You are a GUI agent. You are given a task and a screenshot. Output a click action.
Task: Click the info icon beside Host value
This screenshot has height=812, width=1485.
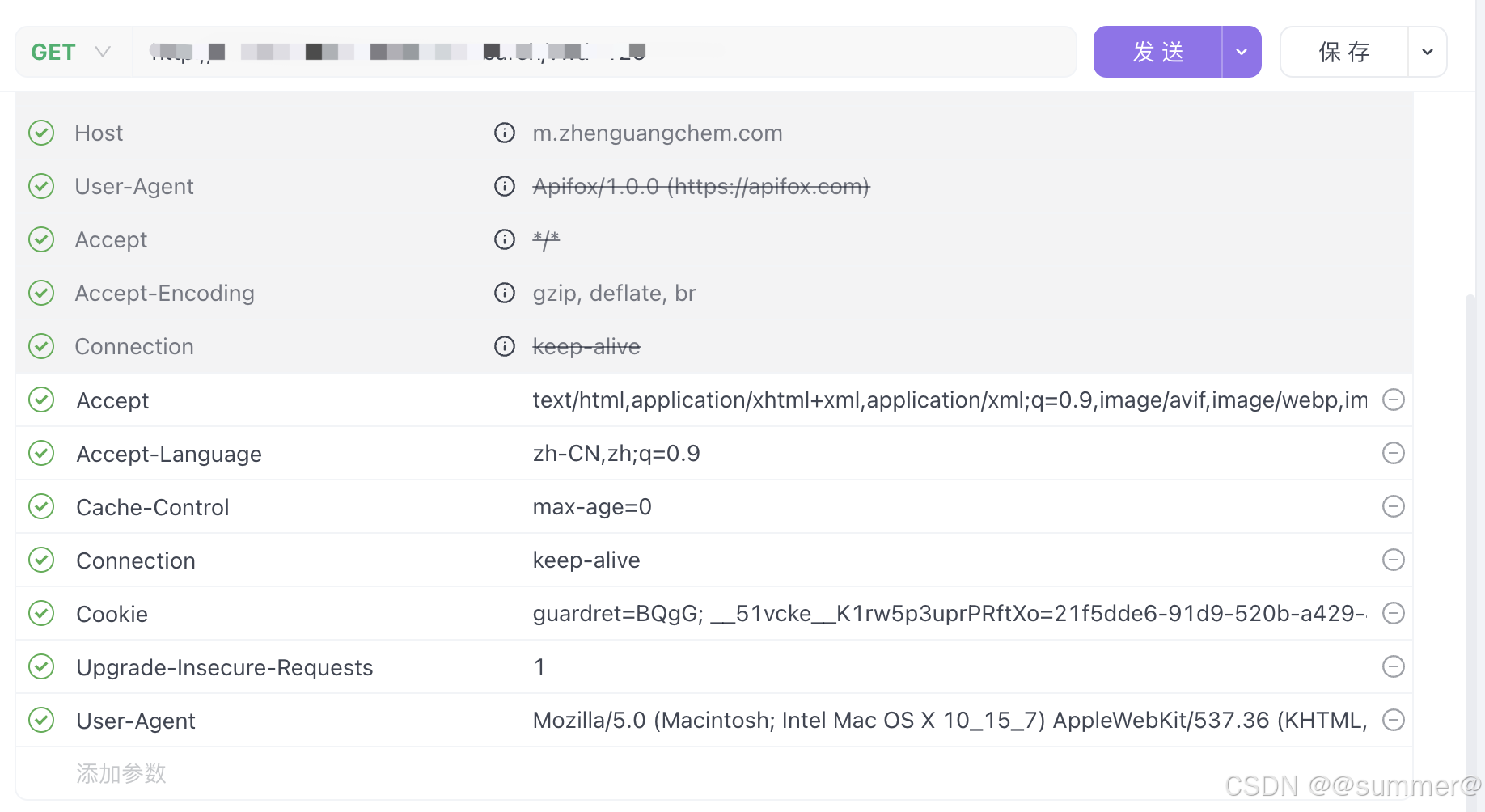[505, 133]
